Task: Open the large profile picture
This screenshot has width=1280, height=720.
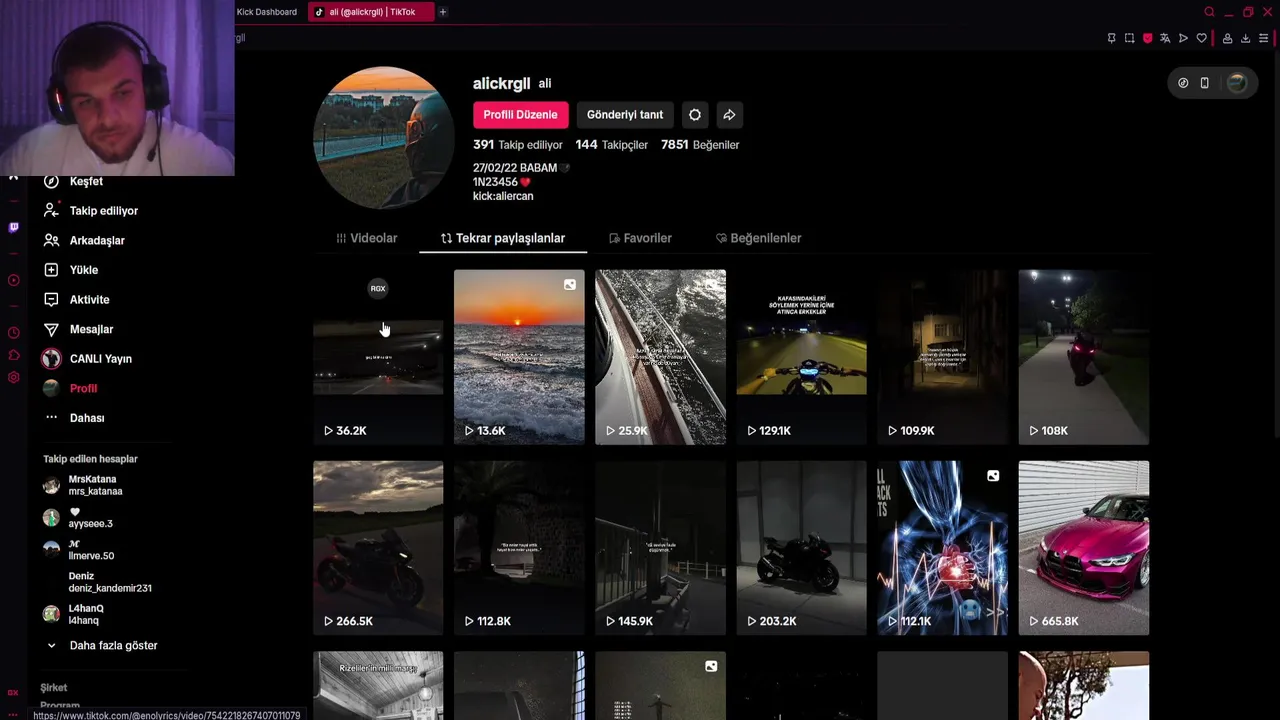Action: tap(384, 138)
